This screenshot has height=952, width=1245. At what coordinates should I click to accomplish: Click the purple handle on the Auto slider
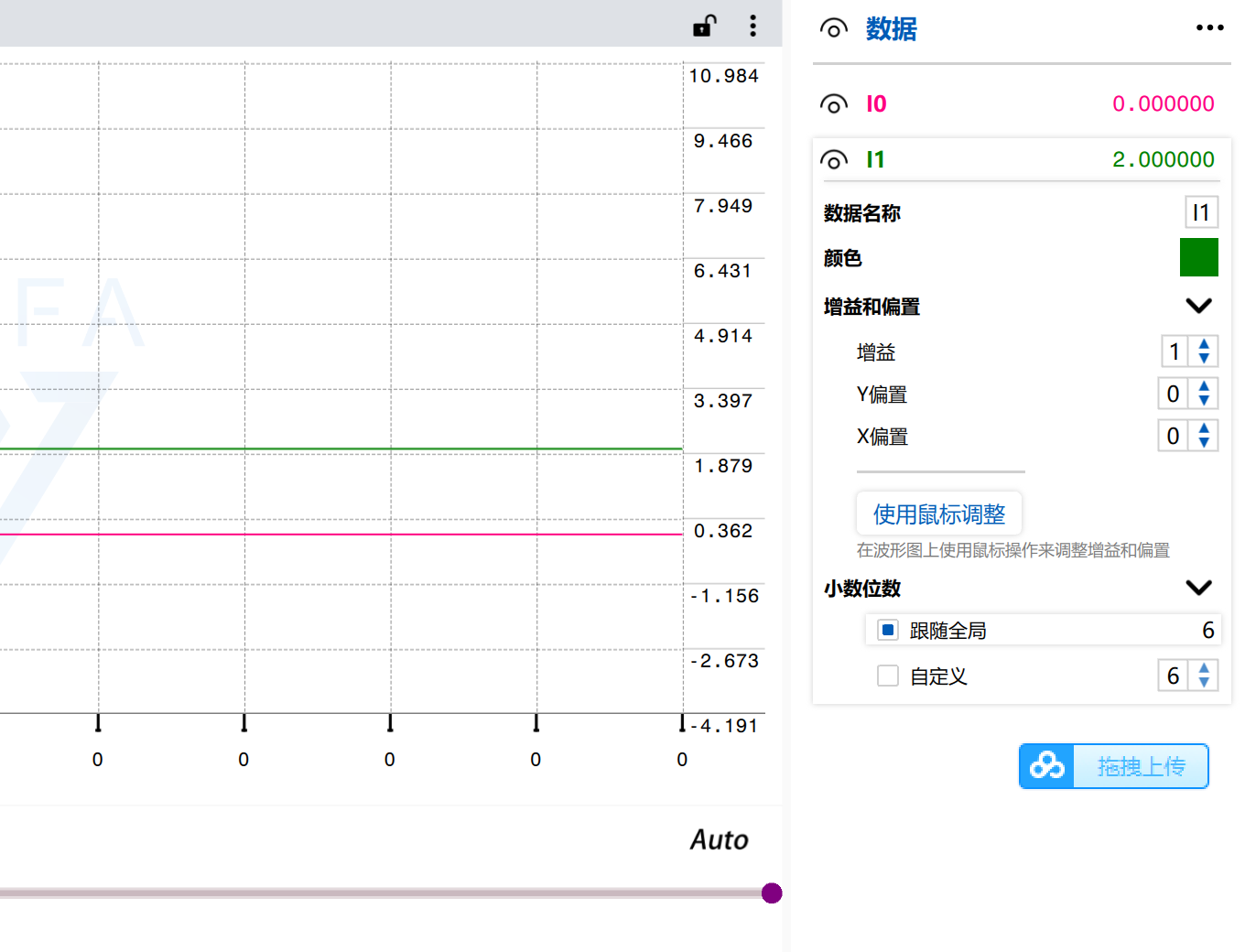[x=772, y=892]
